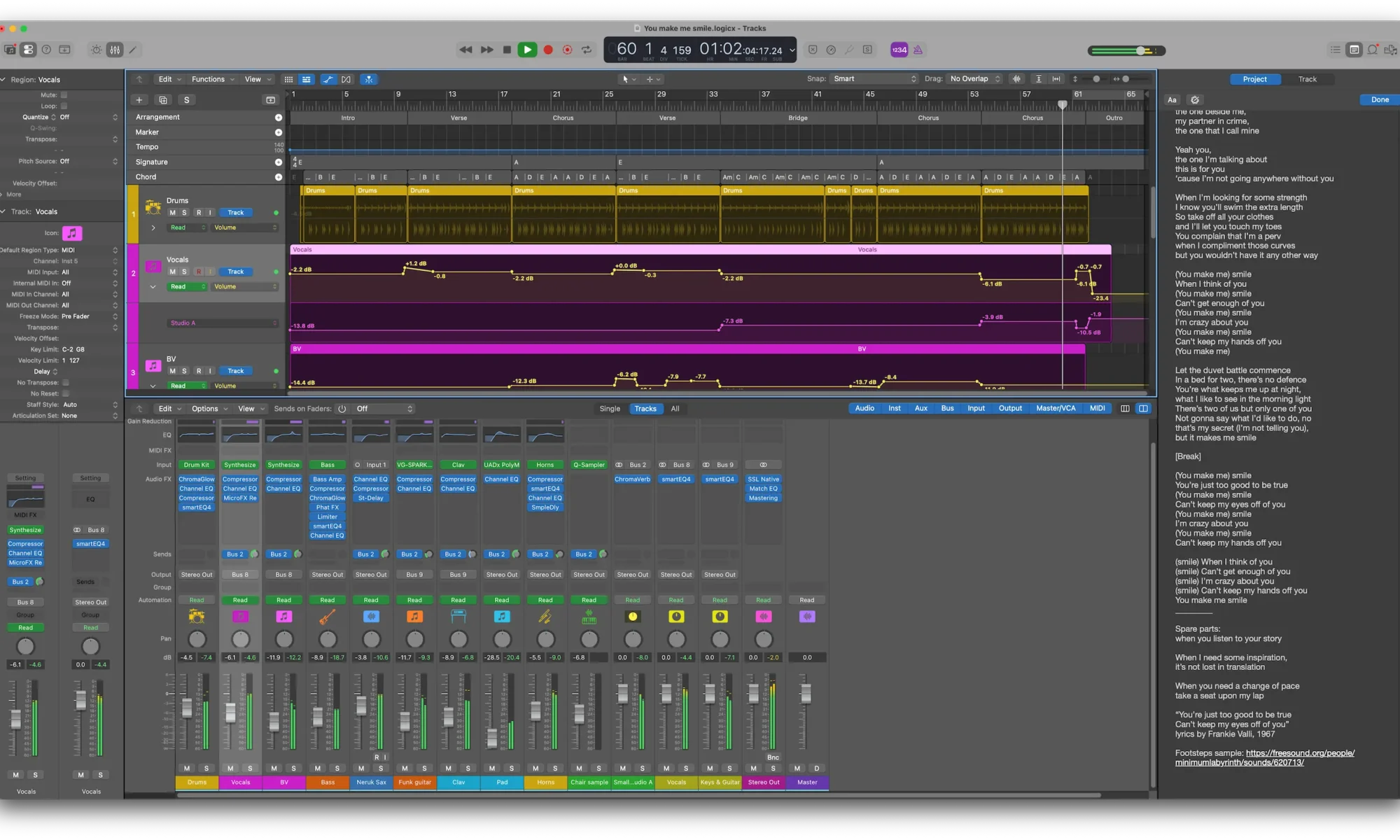Click the red Record button
This screenshot has height=840, width=1400.
point(548,50)
